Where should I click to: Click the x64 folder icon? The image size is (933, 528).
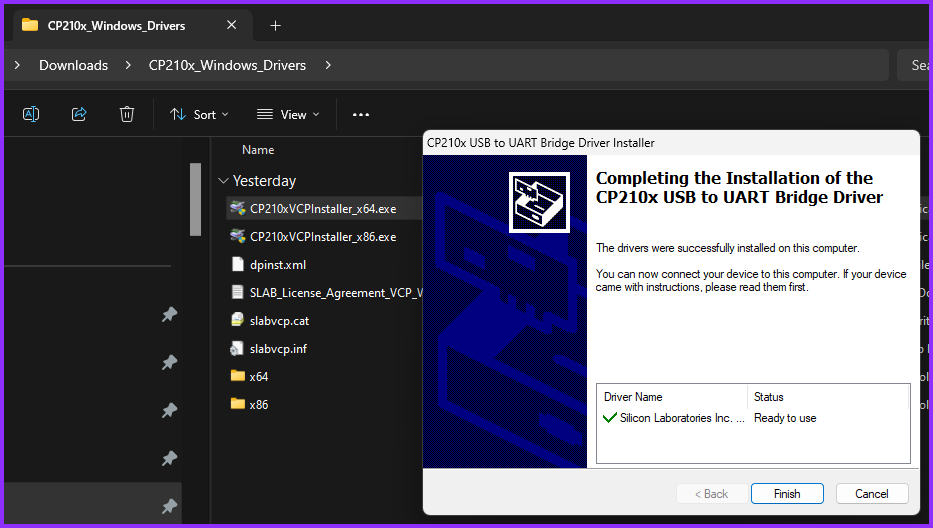(237, 376)
